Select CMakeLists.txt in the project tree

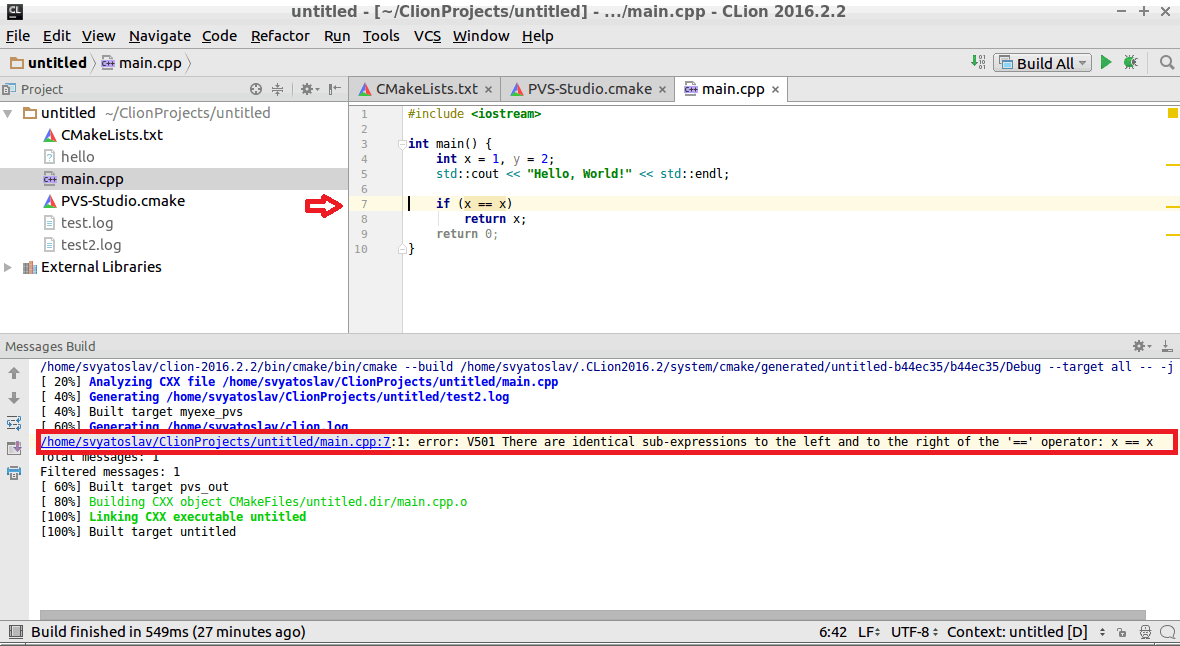click(x=111, y=136)
